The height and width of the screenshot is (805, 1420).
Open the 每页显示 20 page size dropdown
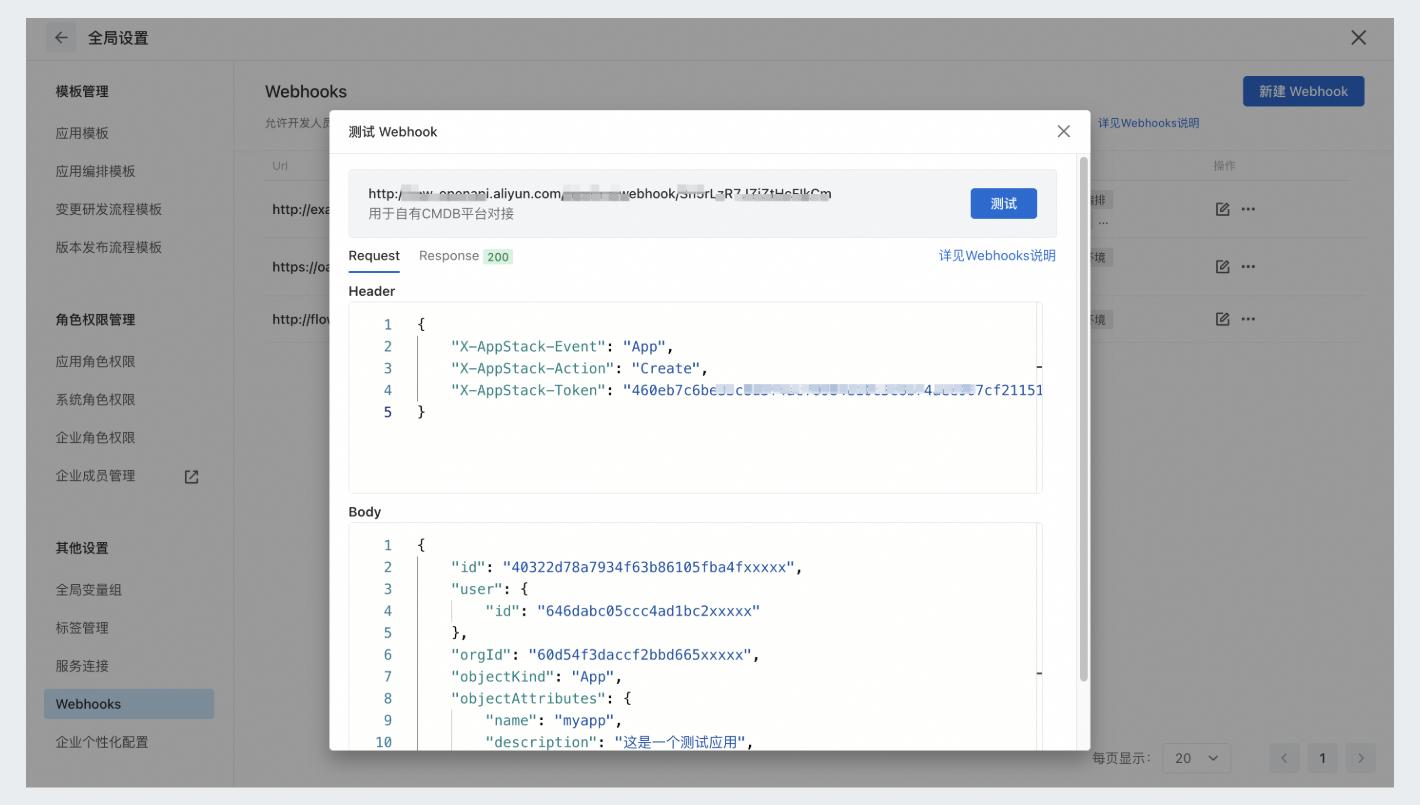[x=1197, y=758]
